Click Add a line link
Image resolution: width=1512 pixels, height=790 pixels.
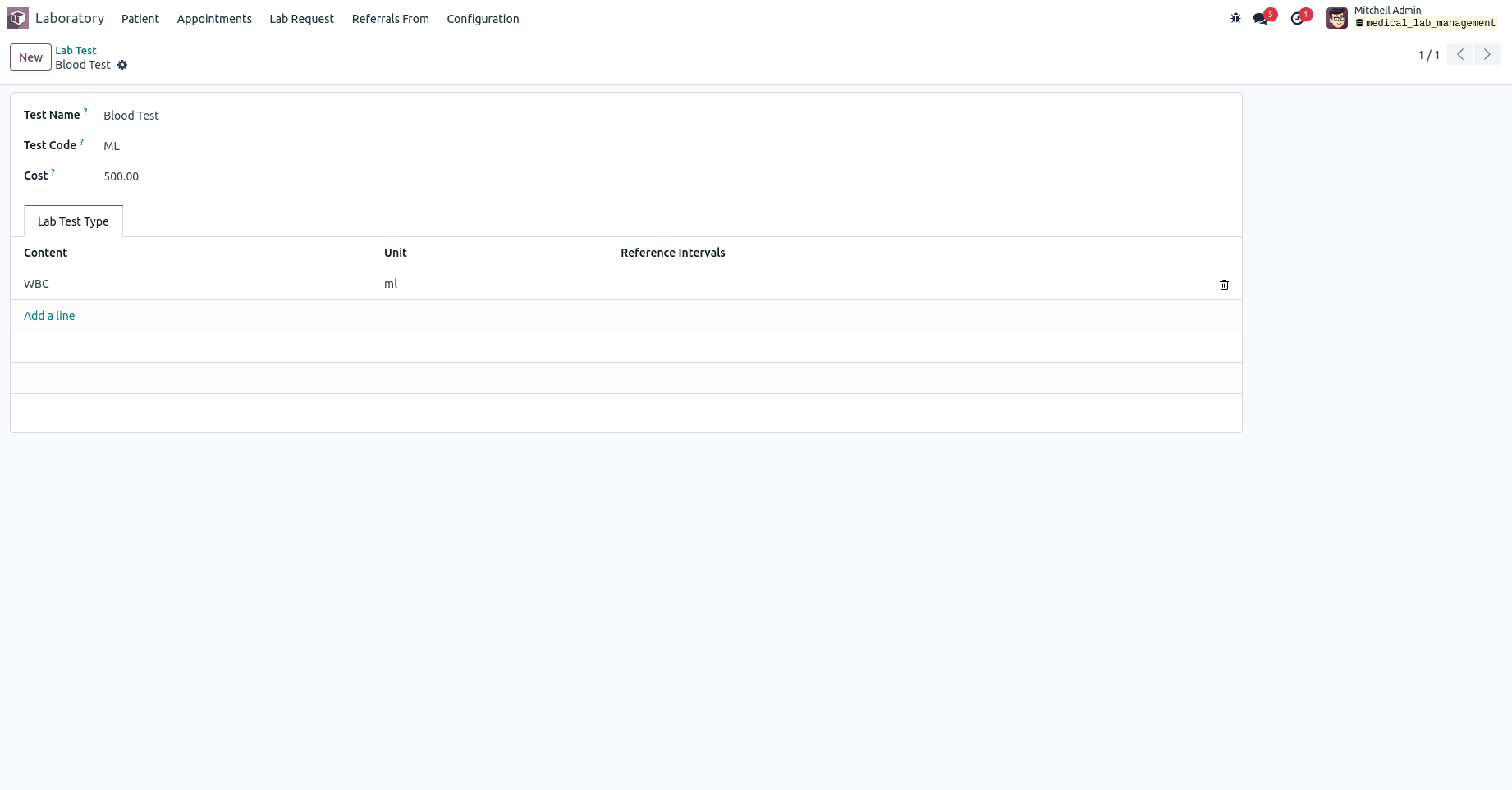point(49,316)
